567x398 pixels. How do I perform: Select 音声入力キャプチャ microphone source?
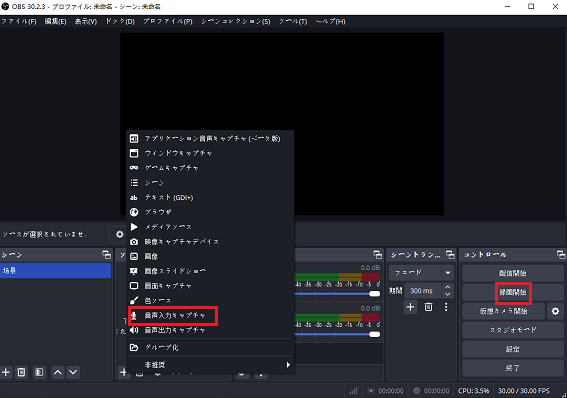(210, 316)
